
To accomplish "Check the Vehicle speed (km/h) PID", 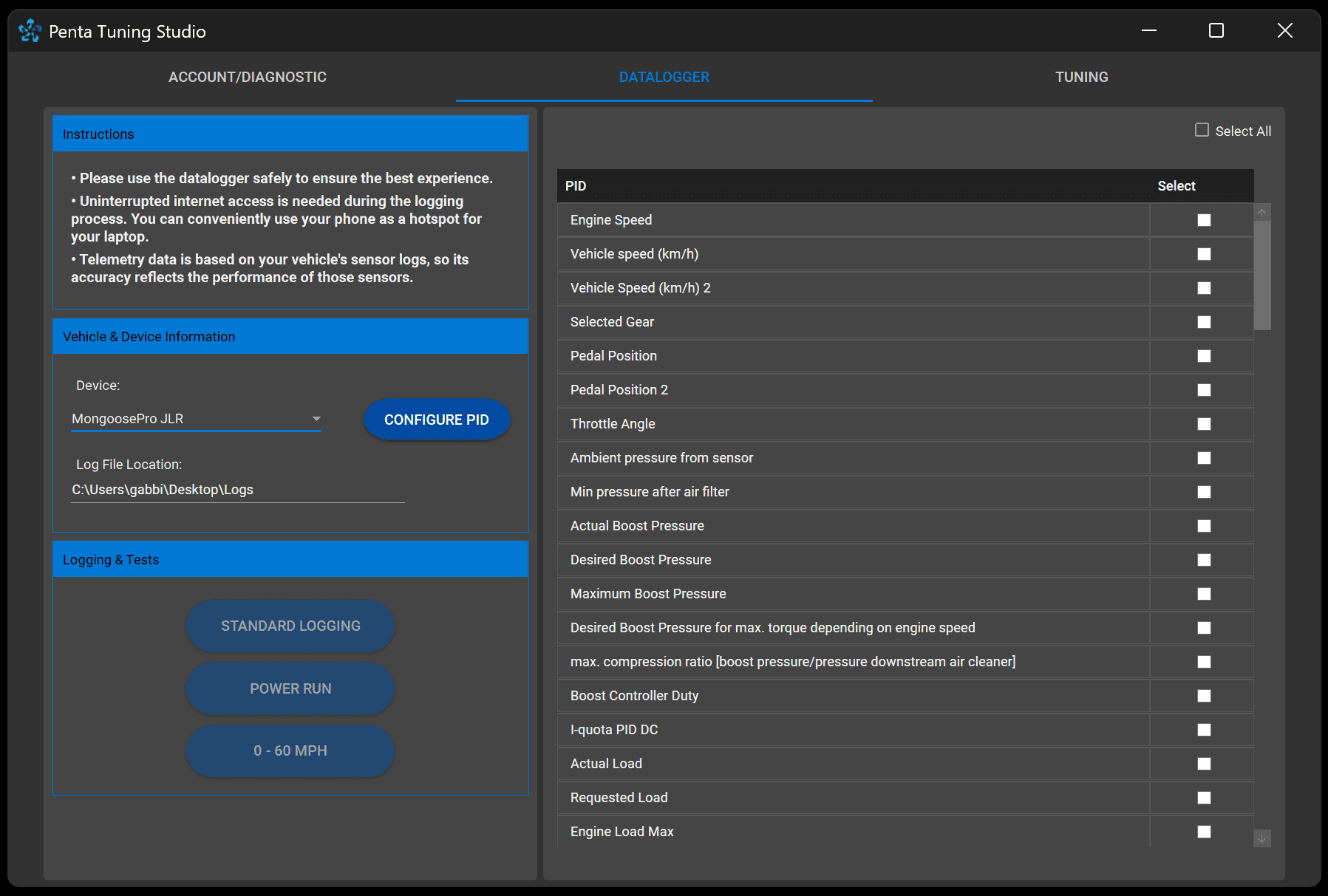I will point(1204,254).
